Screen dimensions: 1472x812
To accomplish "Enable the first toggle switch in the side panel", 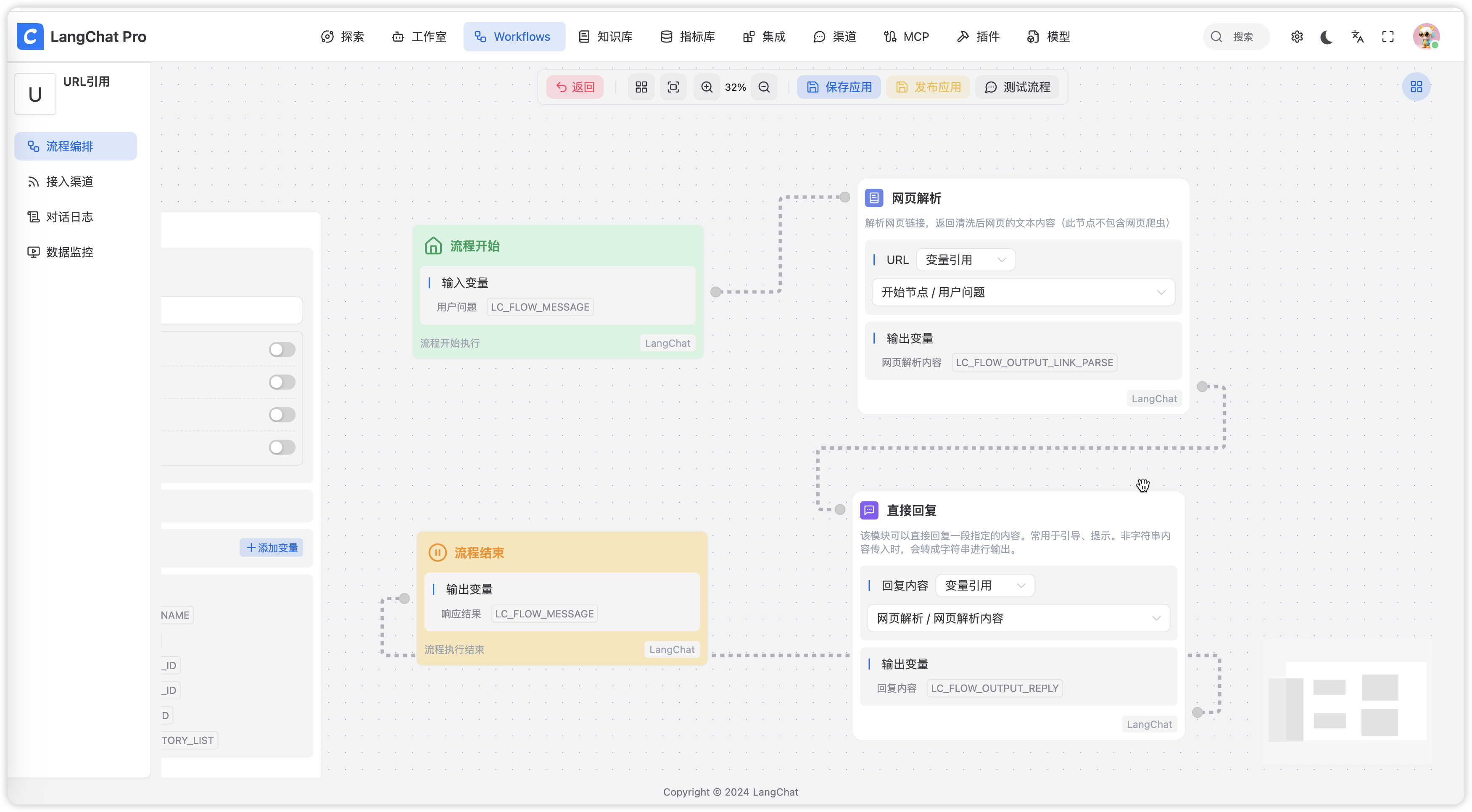I will (282, 350).
